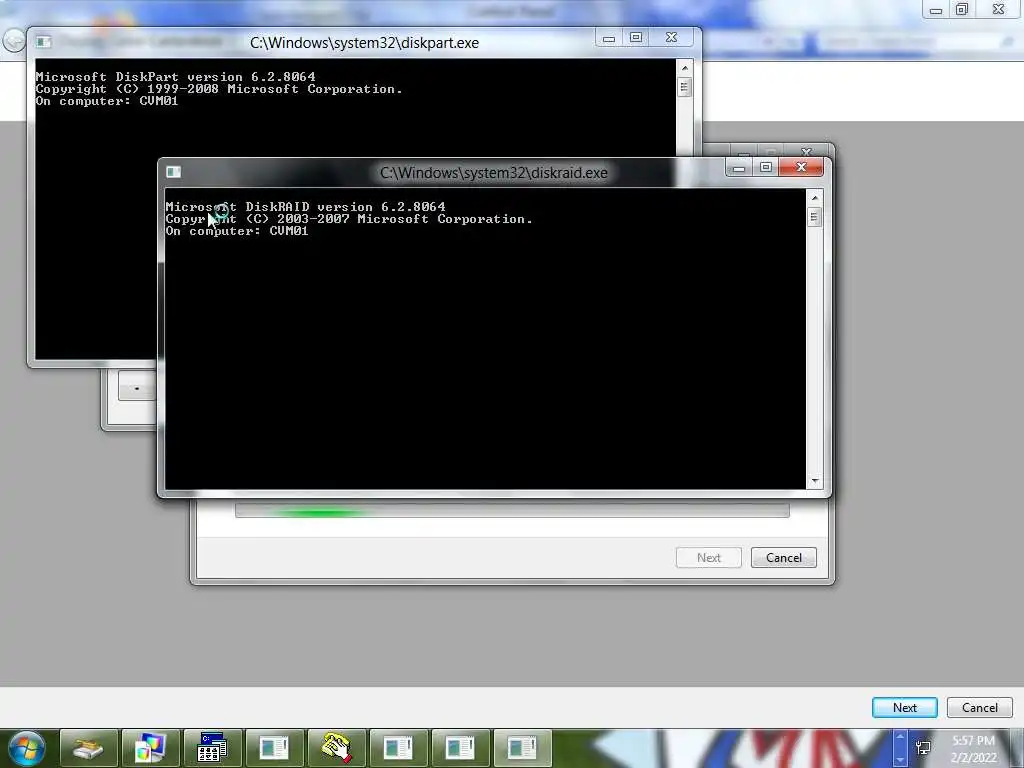Click the blue Next button at bottom right

click(904, 707)
